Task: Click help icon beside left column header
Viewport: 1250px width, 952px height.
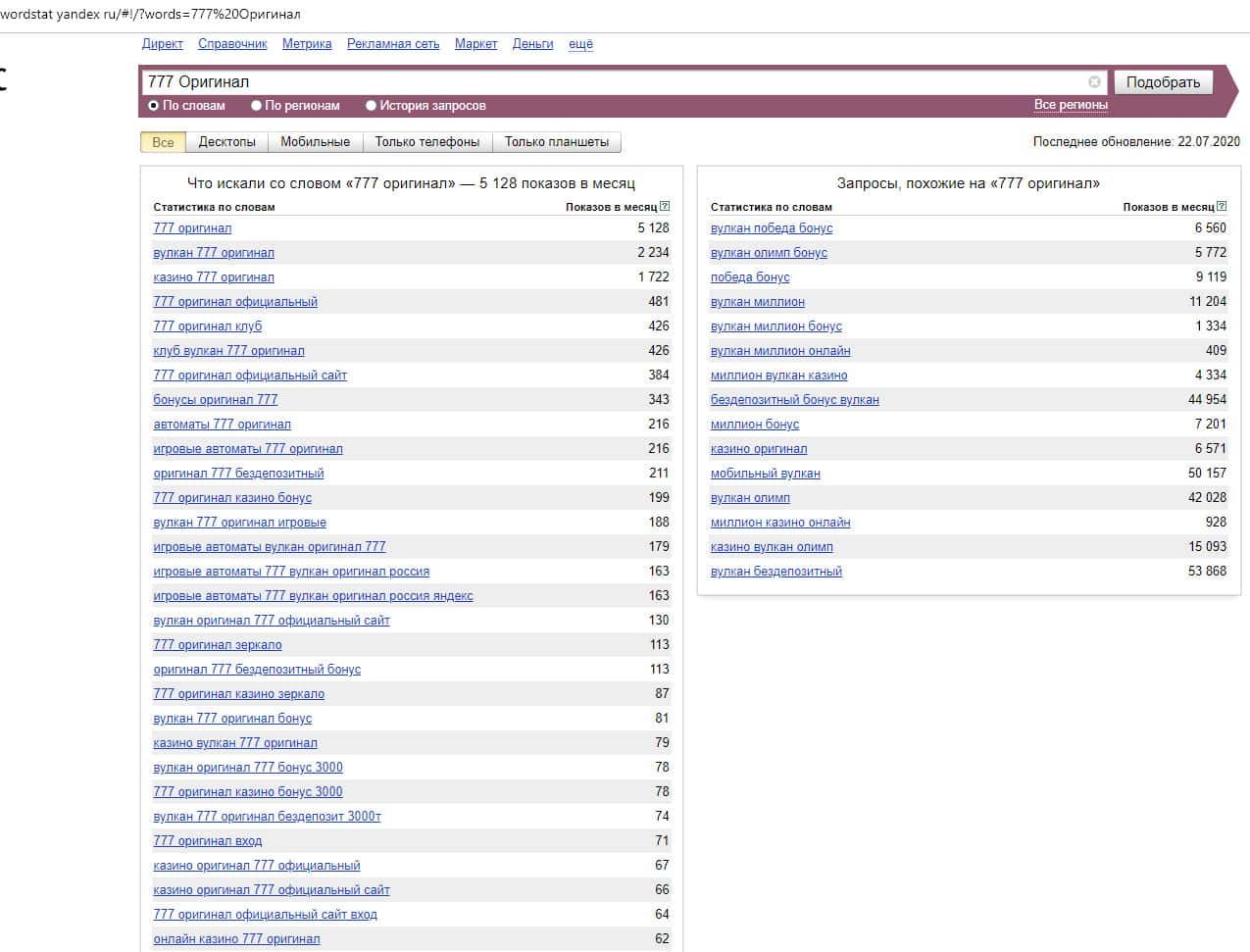Action: [x=665, y=207]
